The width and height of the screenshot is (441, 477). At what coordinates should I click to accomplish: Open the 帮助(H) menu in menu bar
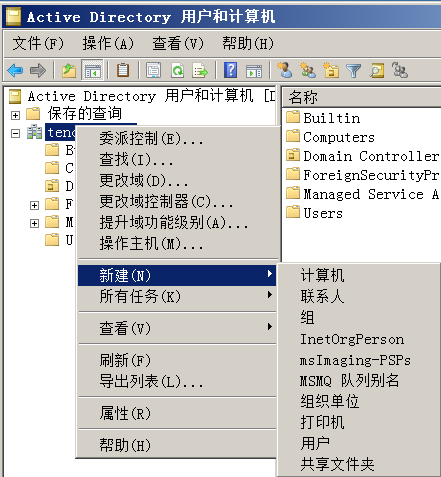click(248, 44)
